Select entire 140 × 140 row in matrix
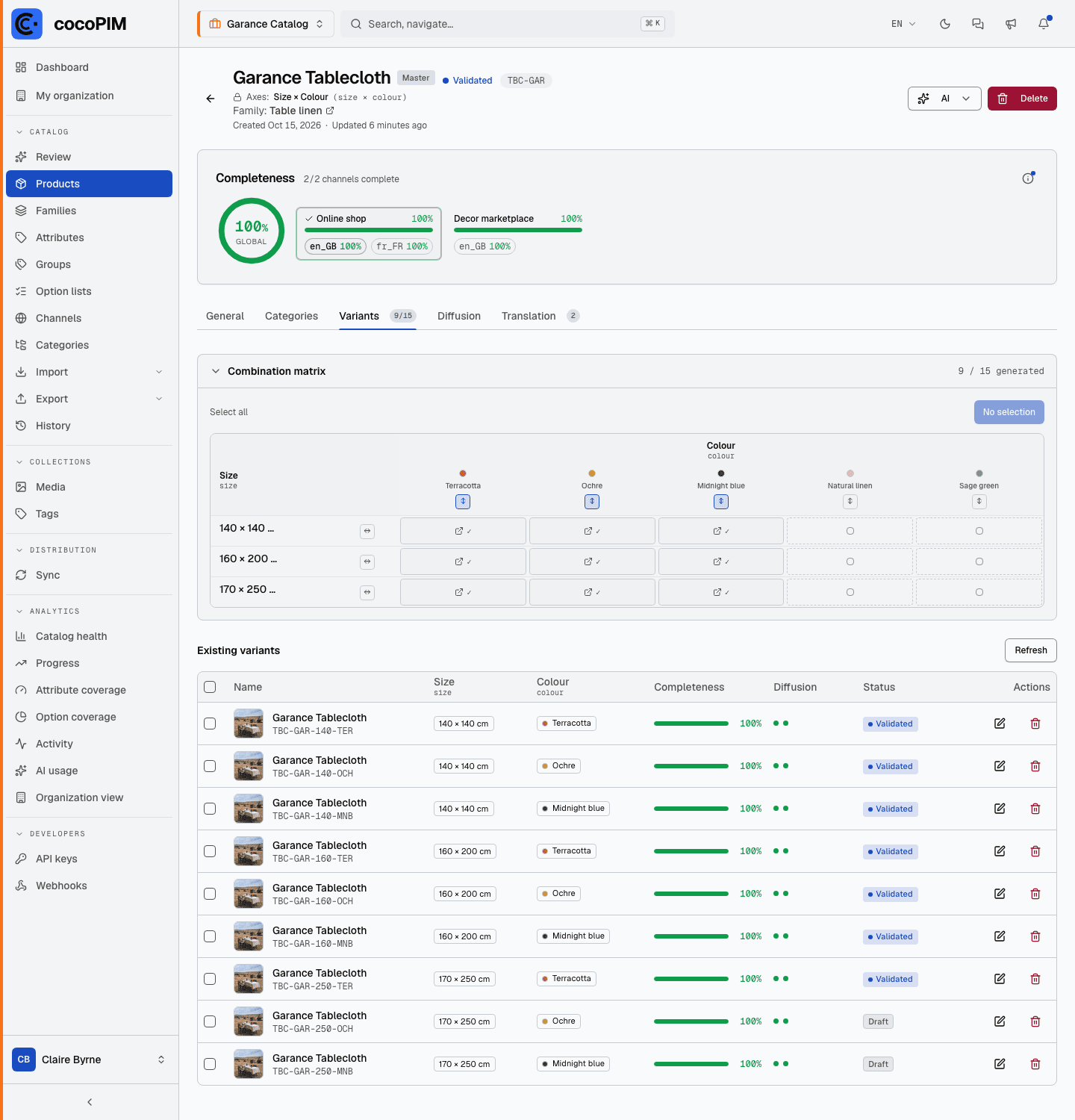1075x1120 pixels. (367, 532)
